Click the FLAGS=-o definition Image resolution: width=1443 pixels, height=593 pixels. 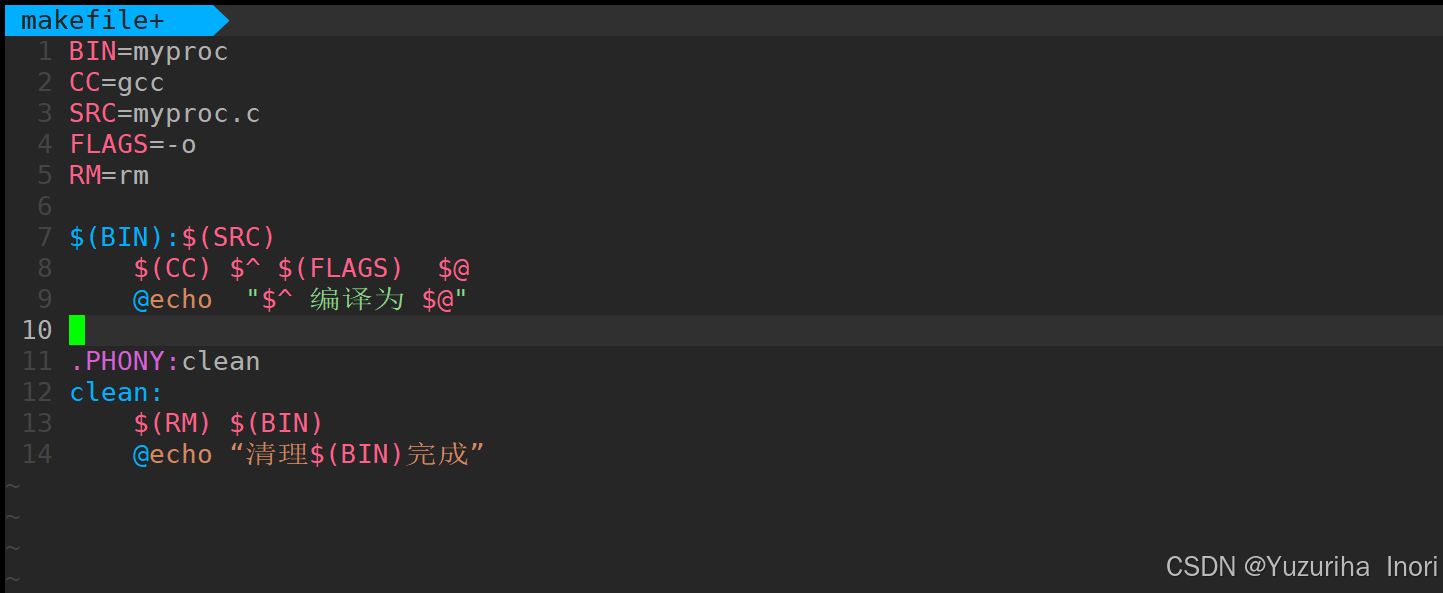point(133,144)
